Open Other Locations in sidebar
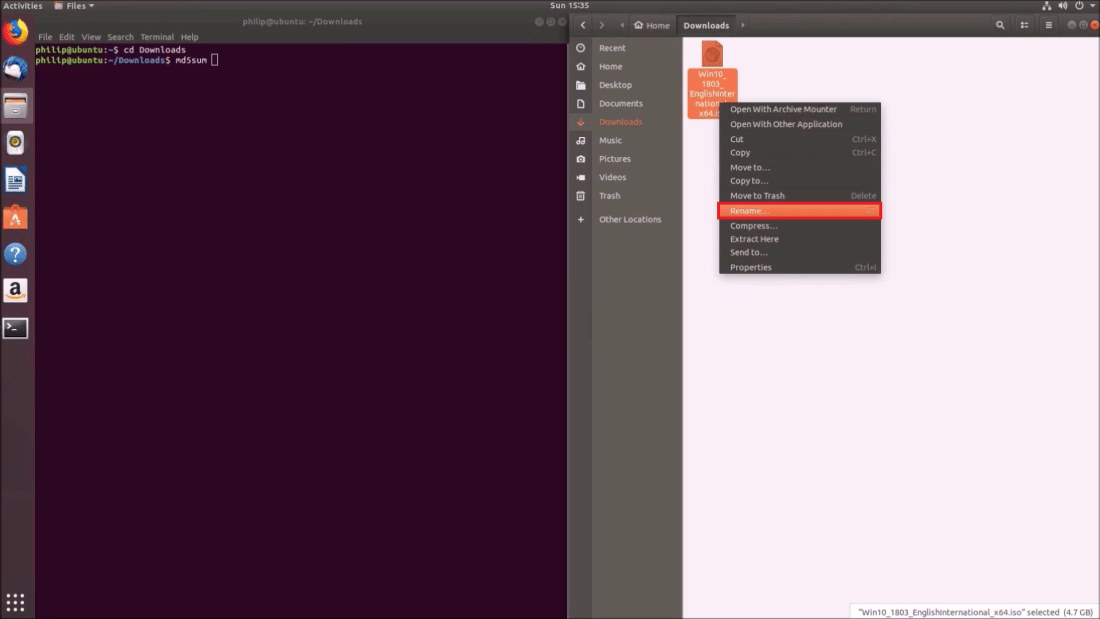This screenshot has width=1100, height=619. tap(628, 220)
